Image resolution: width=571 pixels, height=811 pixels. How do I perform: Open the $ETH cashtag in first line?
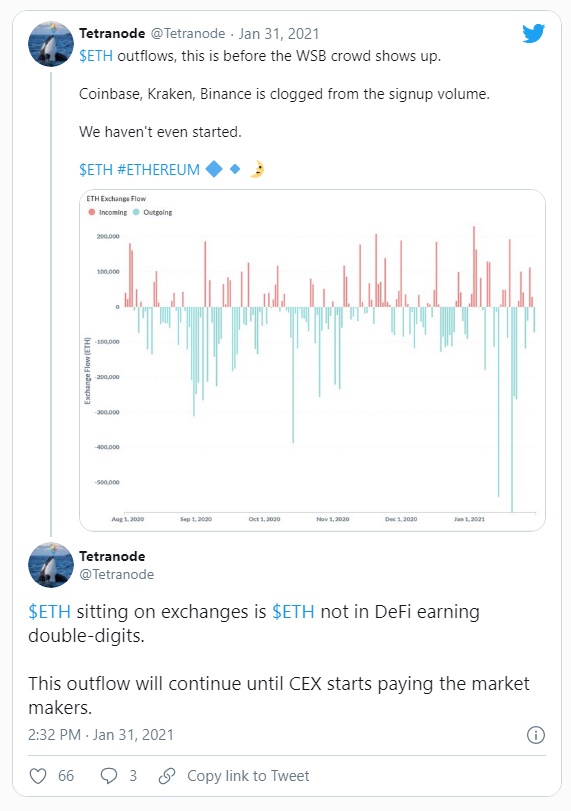(96, 56)
